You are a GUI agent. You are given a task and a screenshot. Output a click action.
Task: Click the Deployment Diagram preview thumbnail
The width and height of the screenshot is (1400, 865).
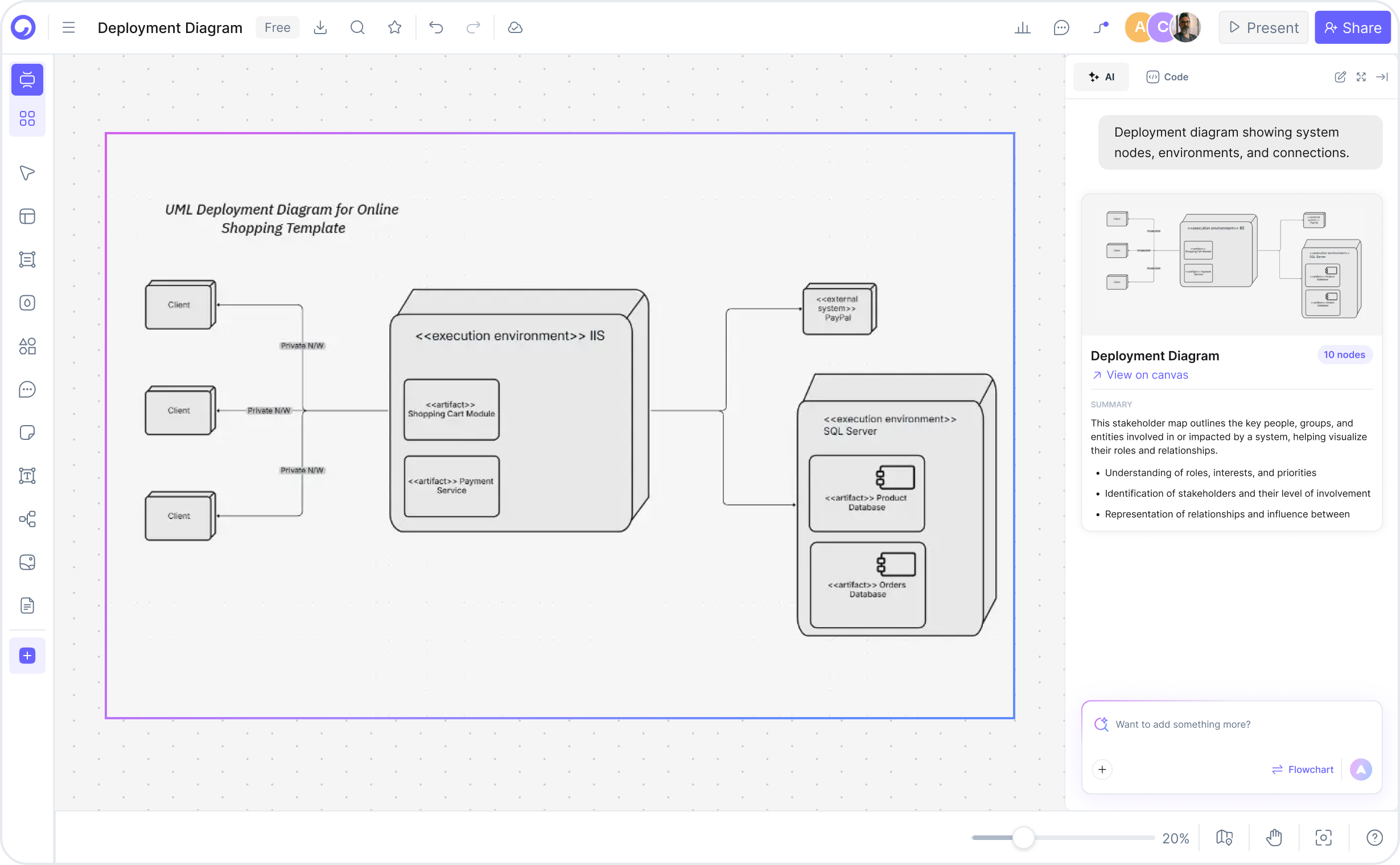(1232, 265)
